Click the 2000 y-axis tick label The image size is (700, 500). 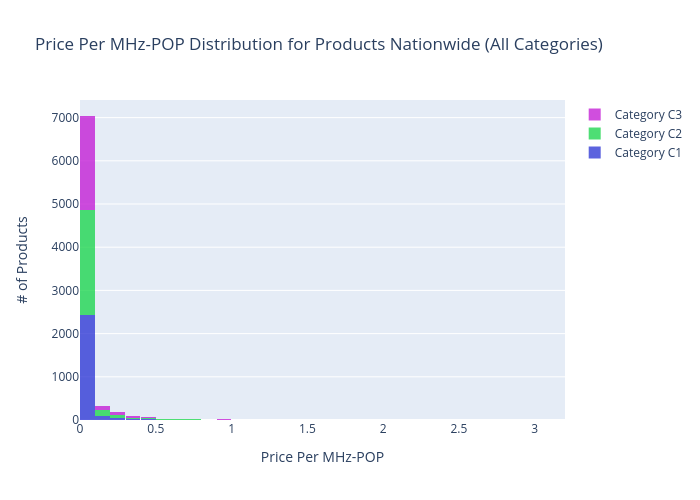tap(66, 334)
